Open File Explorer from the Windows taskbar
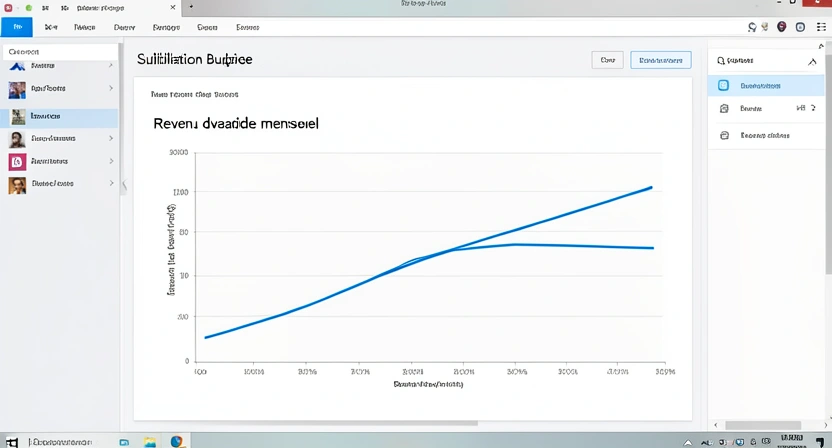832x448 pixels. (150, 441)
